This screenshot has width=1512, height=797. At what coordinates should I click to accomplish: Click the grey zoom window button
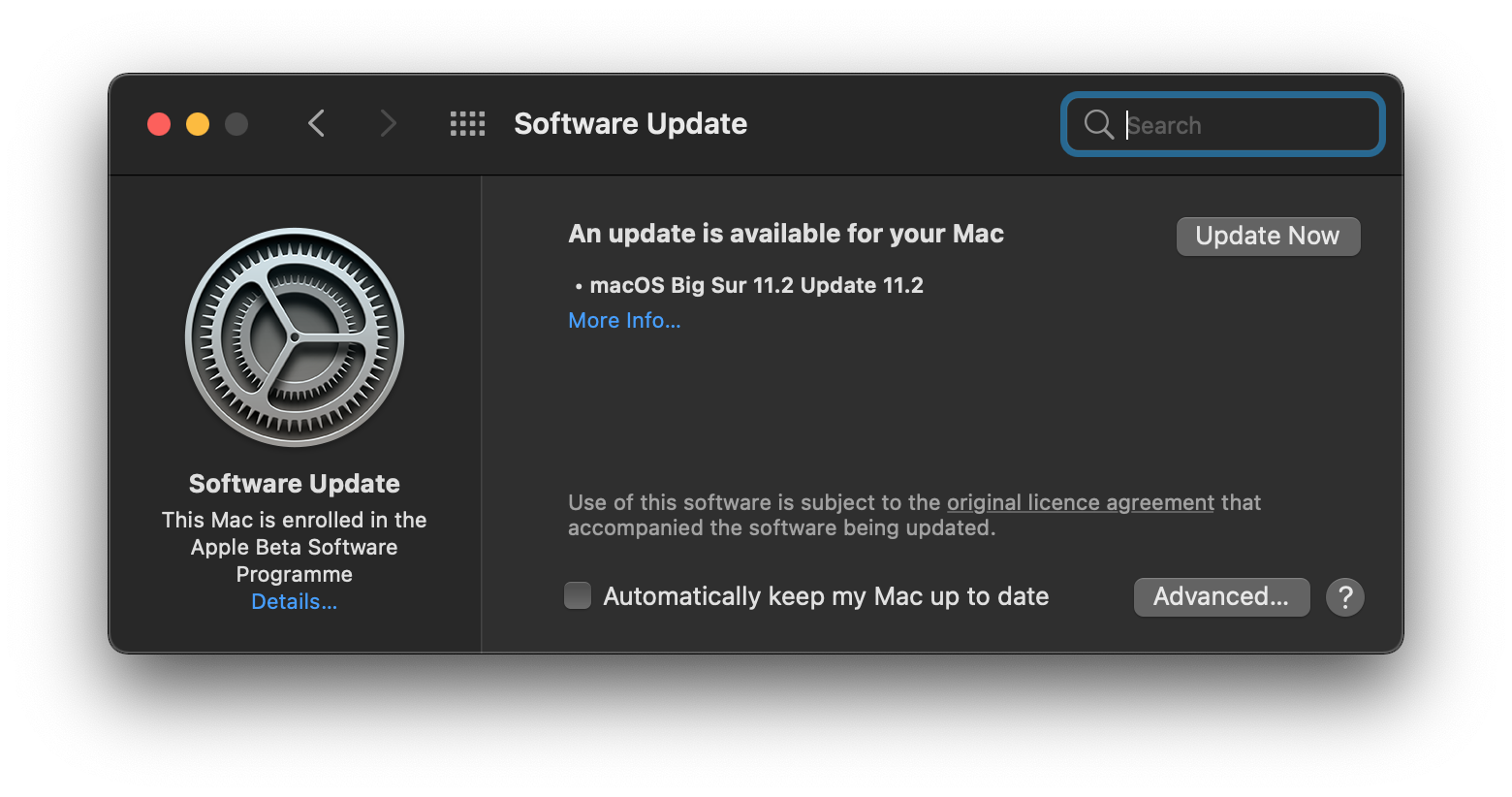coord(236,124)
